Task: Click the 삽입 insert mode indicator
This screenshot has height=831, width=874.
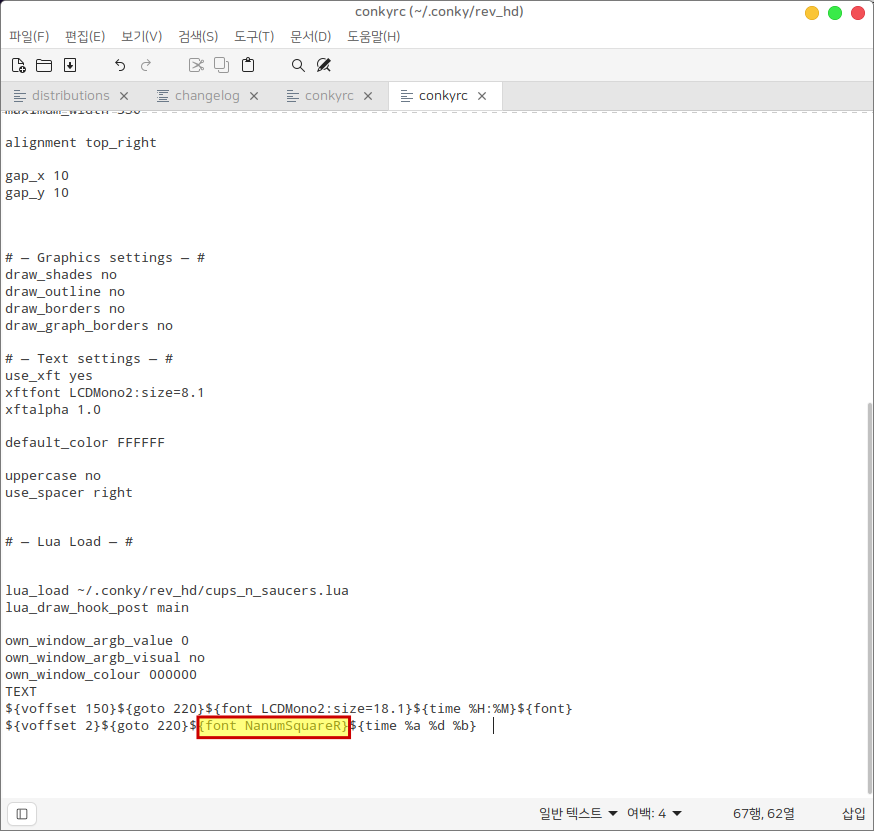Action: click(853, 813)
